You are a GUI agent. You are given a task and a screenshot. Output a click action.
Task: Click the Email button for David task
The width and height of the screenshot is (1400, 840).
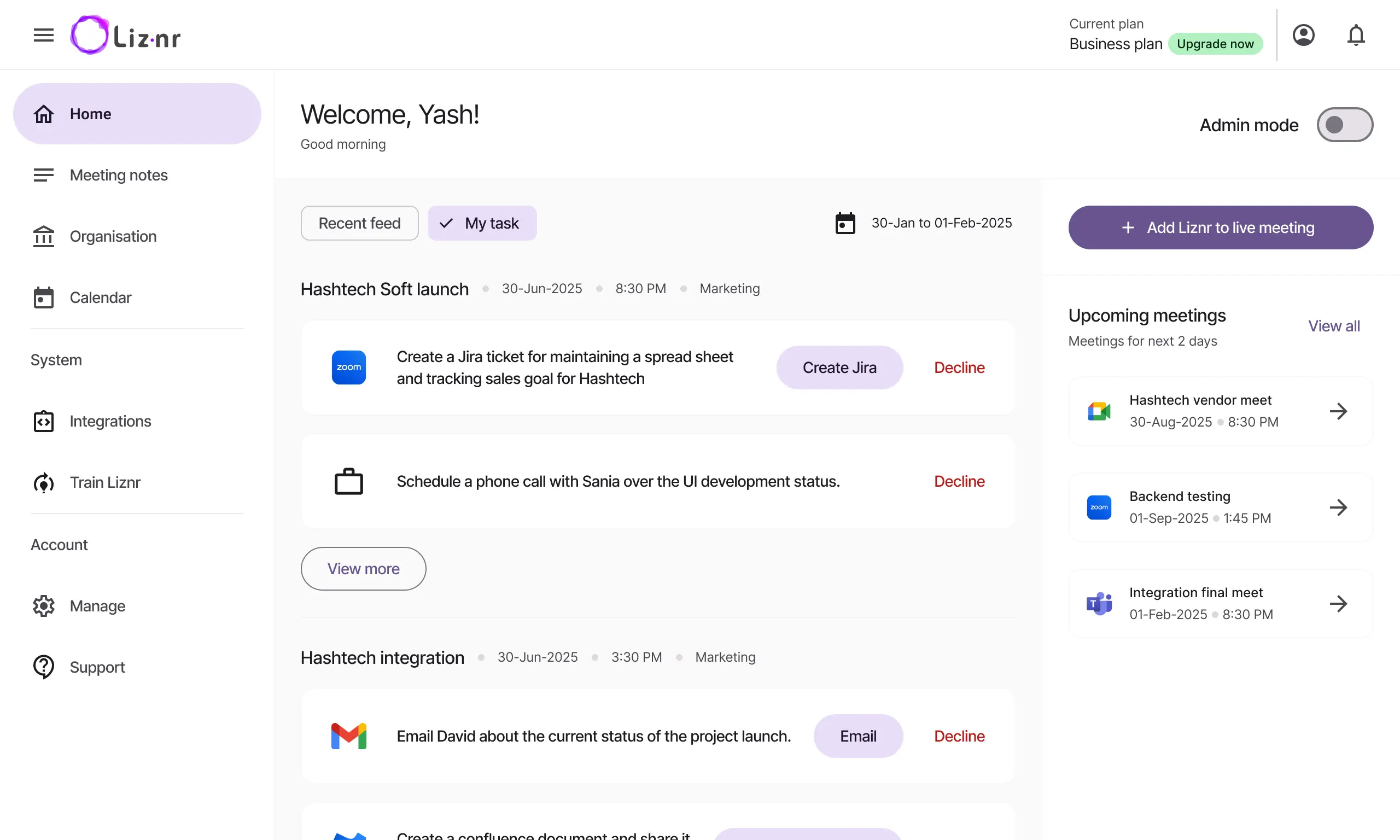click(x=858, y=736)
